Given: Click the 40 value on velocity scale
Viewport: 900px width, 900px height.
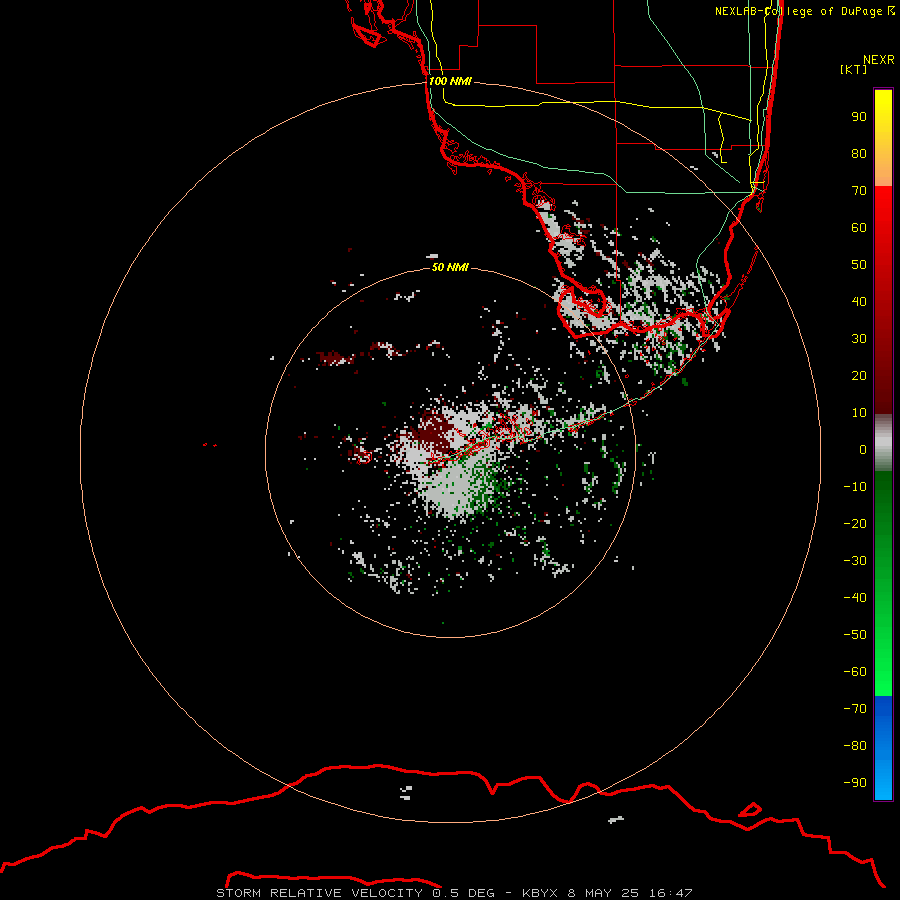Looking at the screenshot, I should pyautogui.click(x=859, y=301).
